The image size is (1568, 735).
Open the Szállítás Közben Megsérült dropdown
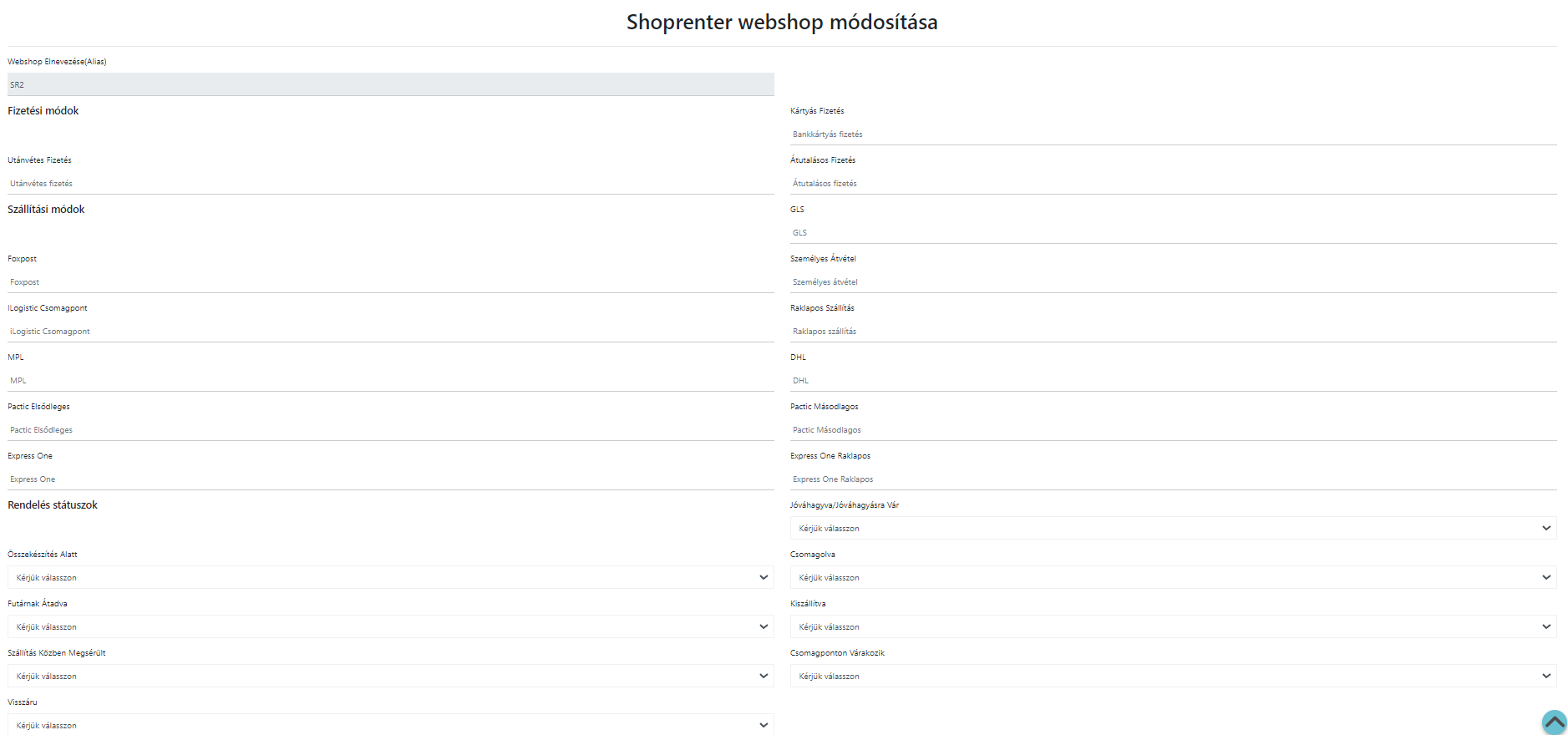click(391, 676)
